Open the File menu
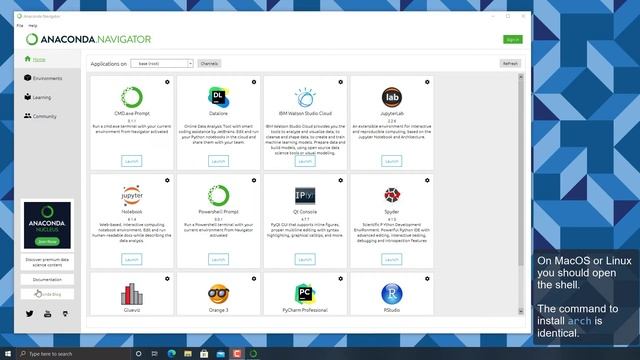Screen dimensions: 640x360 20,26
